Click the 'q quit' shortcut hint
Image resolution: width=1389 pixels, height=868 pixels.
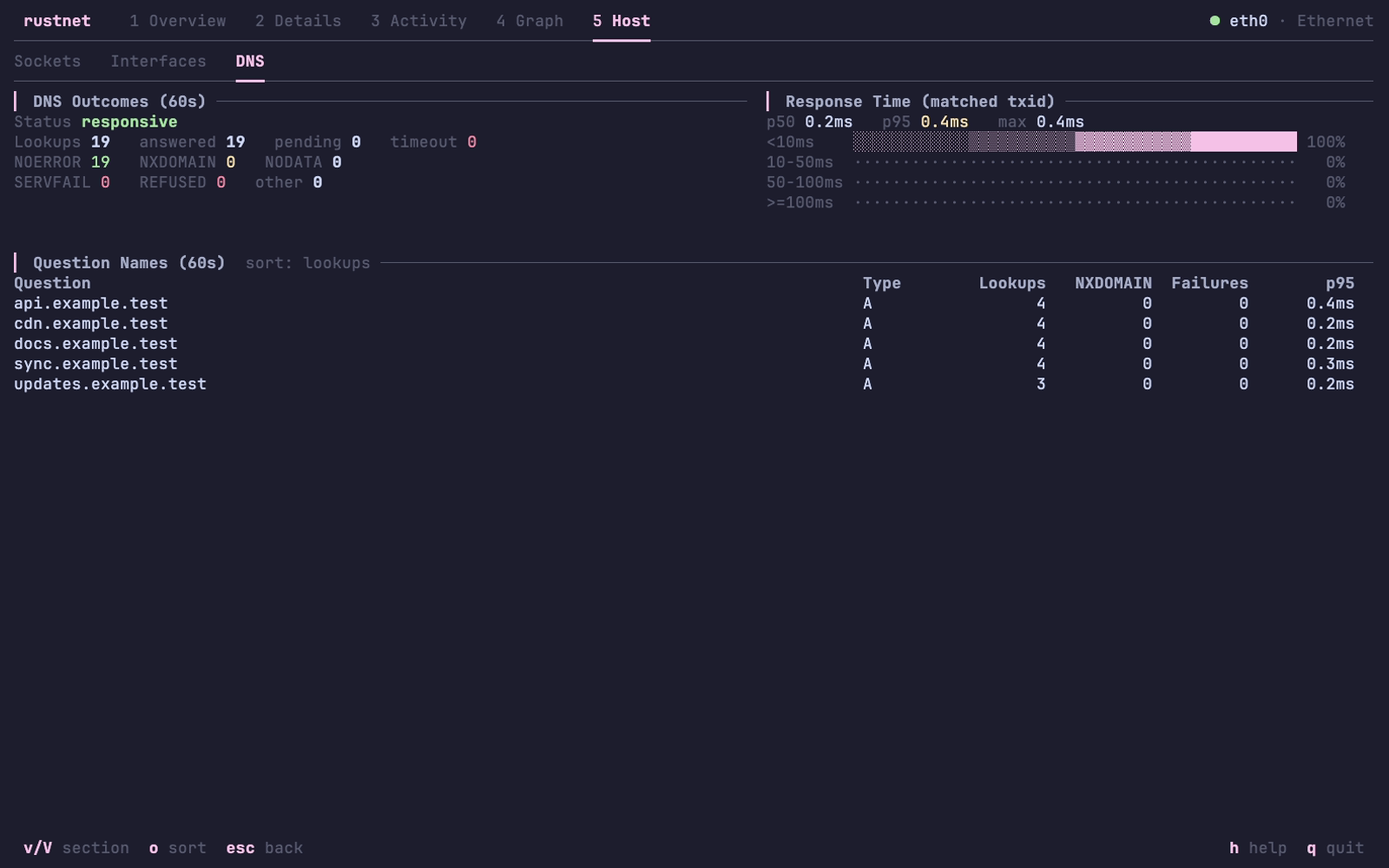[1335, 848]
